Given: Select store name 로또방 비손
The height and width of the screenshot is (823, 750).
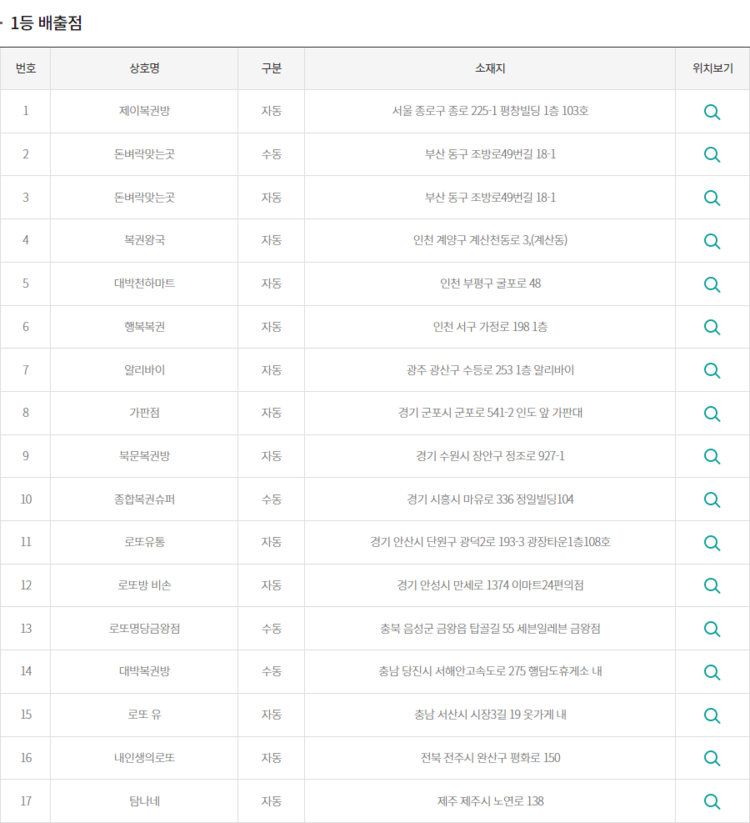Looking at the screenshot, I should (144, 585).
